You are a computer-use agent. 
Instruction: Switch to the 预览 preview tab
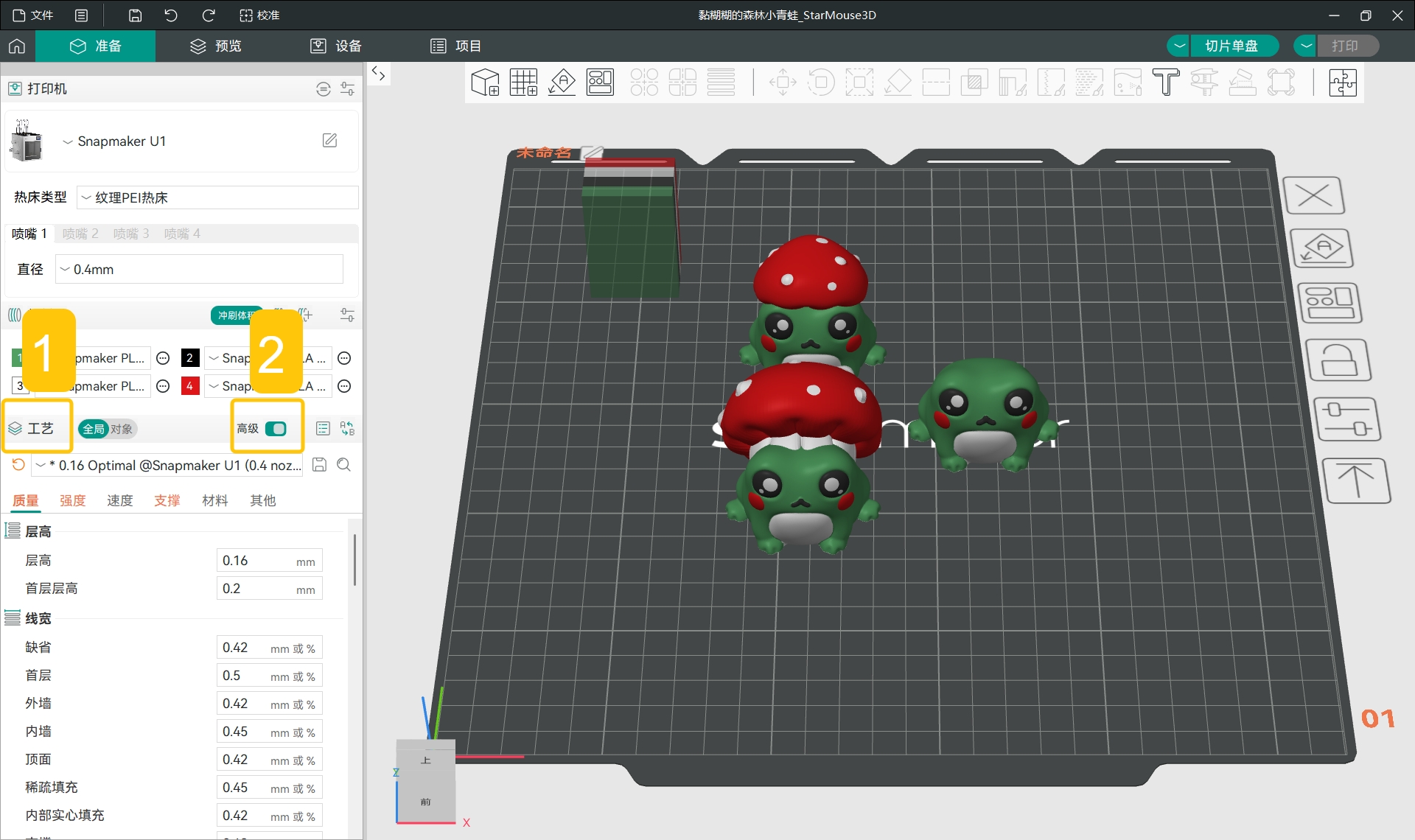(x=216, y=46)
